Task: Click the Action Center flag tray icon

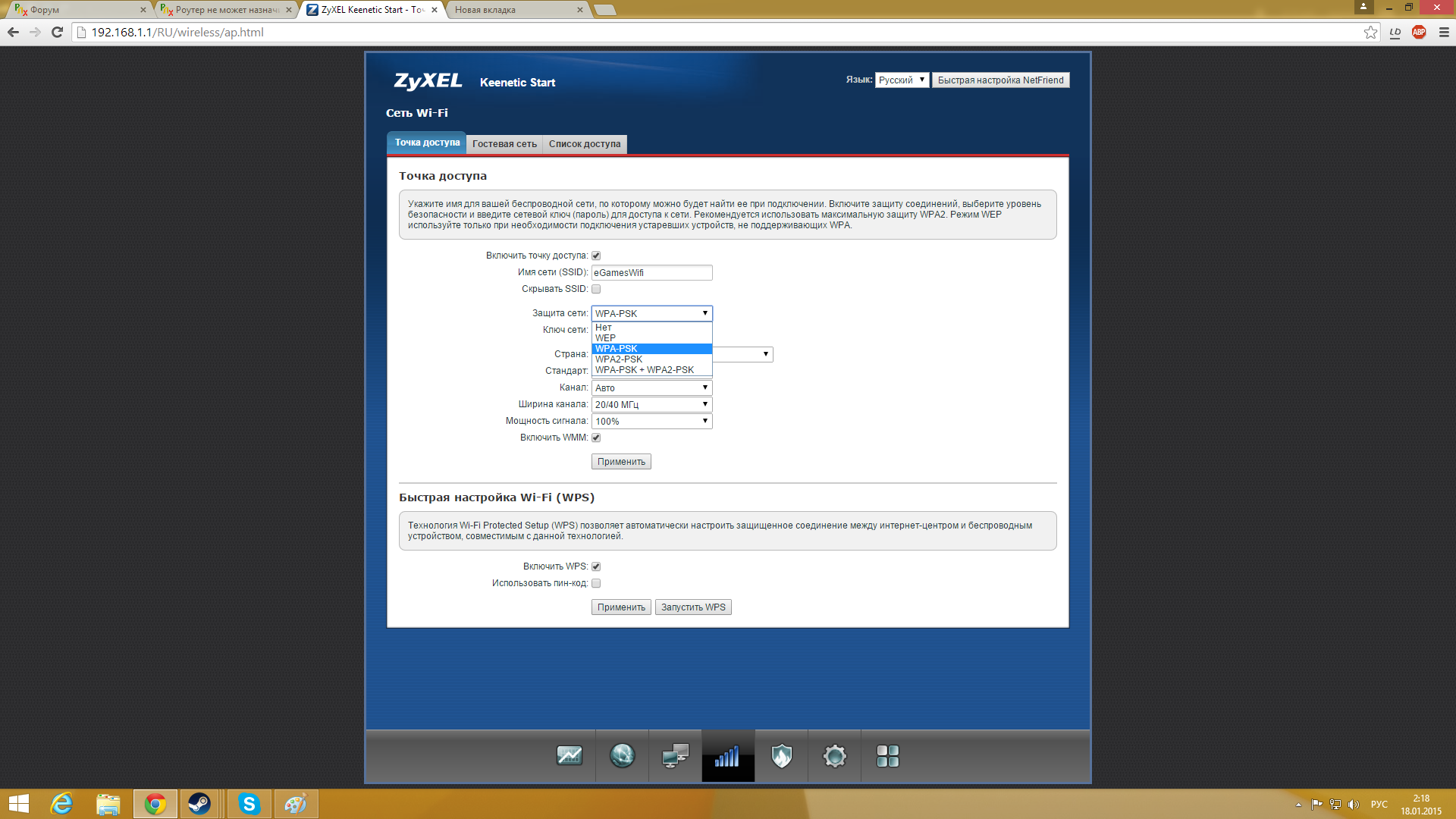Action: (x=1316, y=805)
